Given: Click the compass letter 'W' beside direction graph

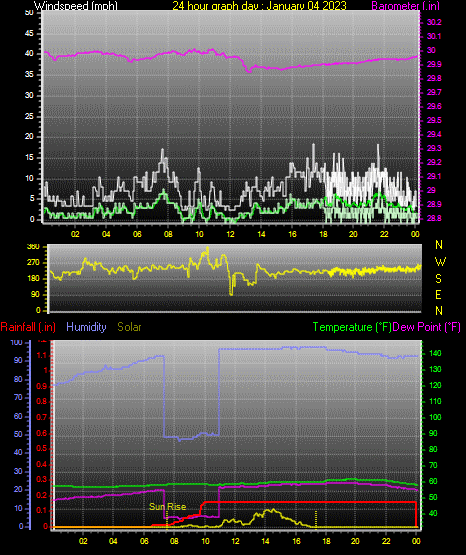Looking at the screenshot, I should (440, 262).
